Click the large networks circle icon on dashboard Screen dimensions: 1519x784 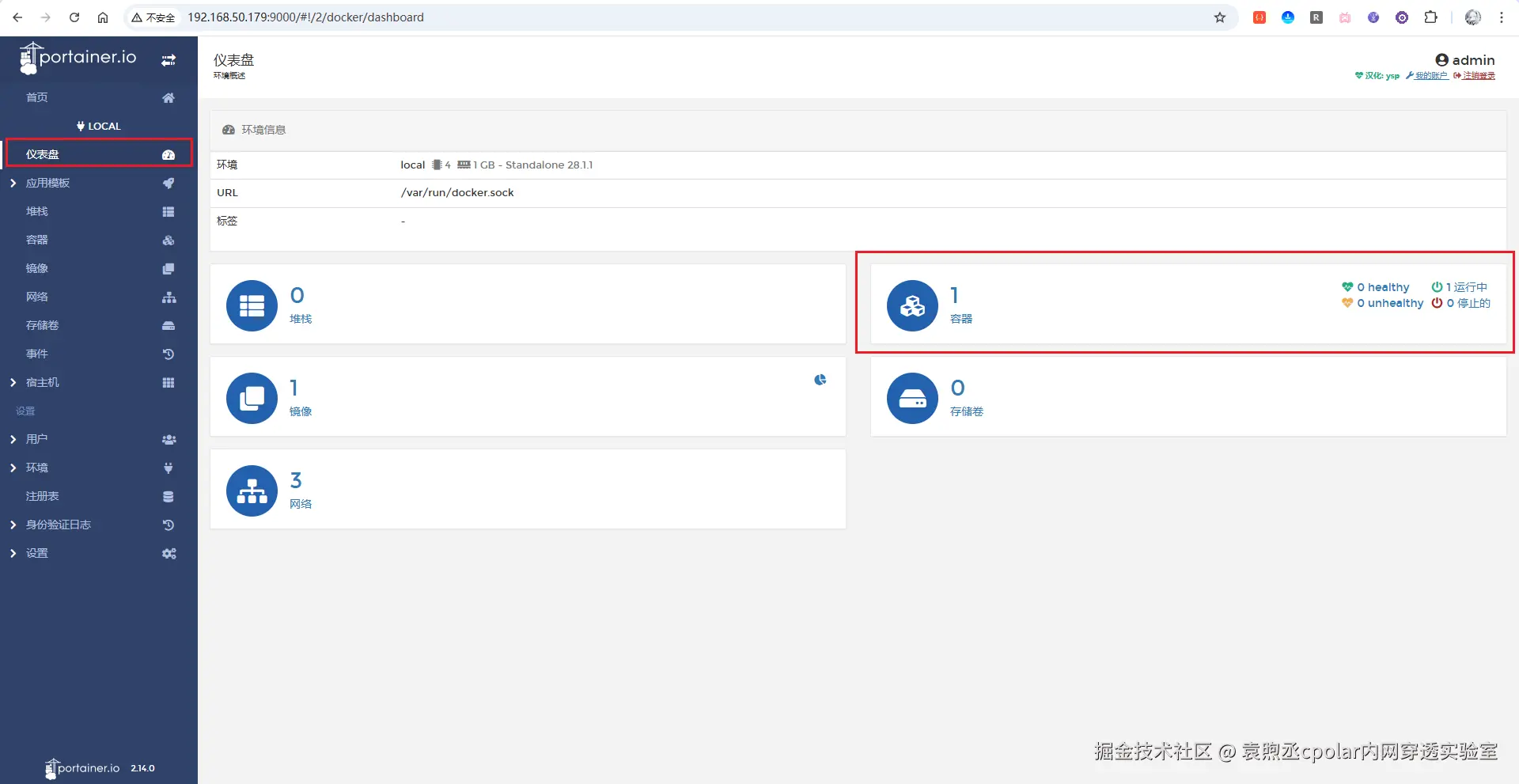[252, 490]
